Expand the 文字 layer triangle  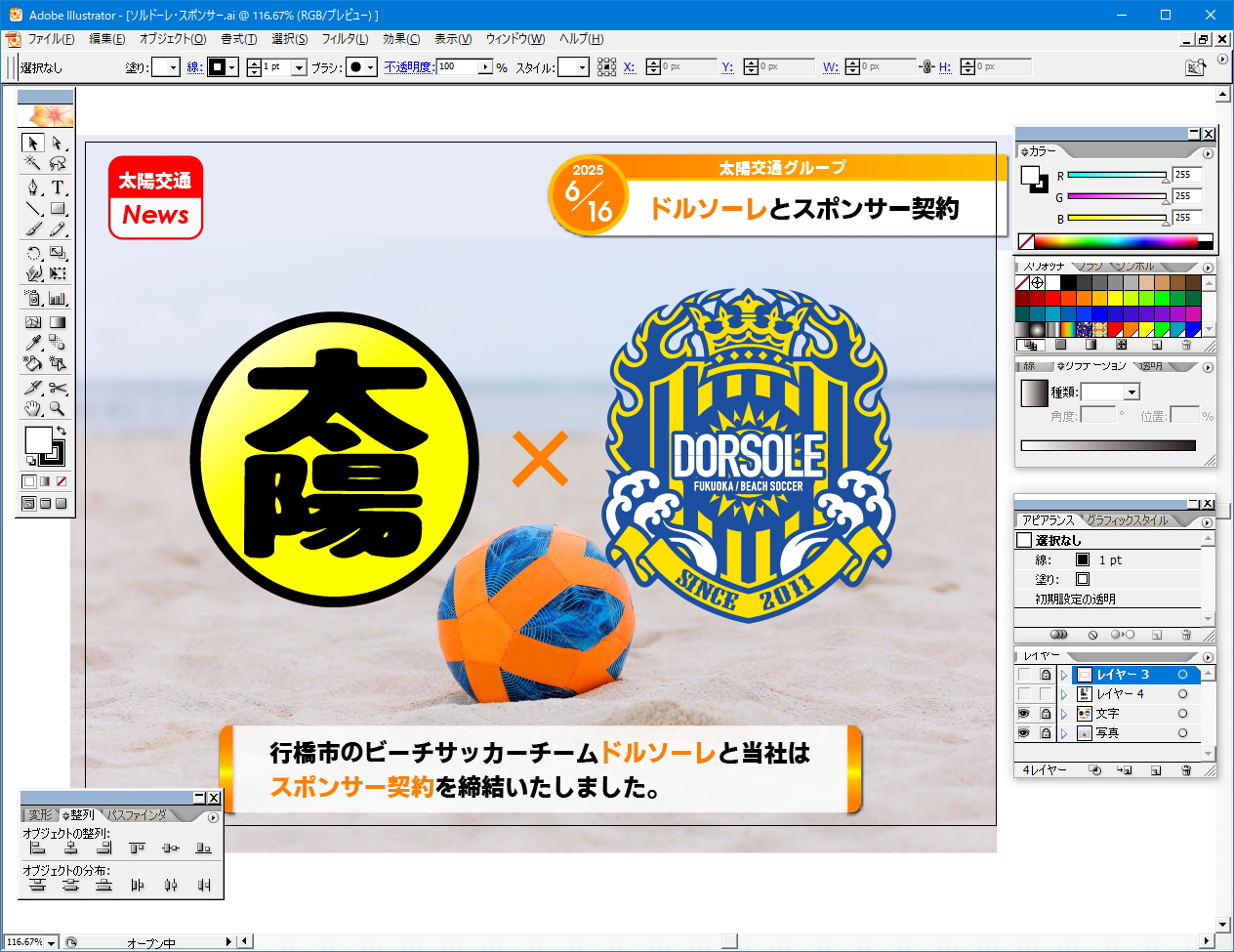click(1064, 714)
